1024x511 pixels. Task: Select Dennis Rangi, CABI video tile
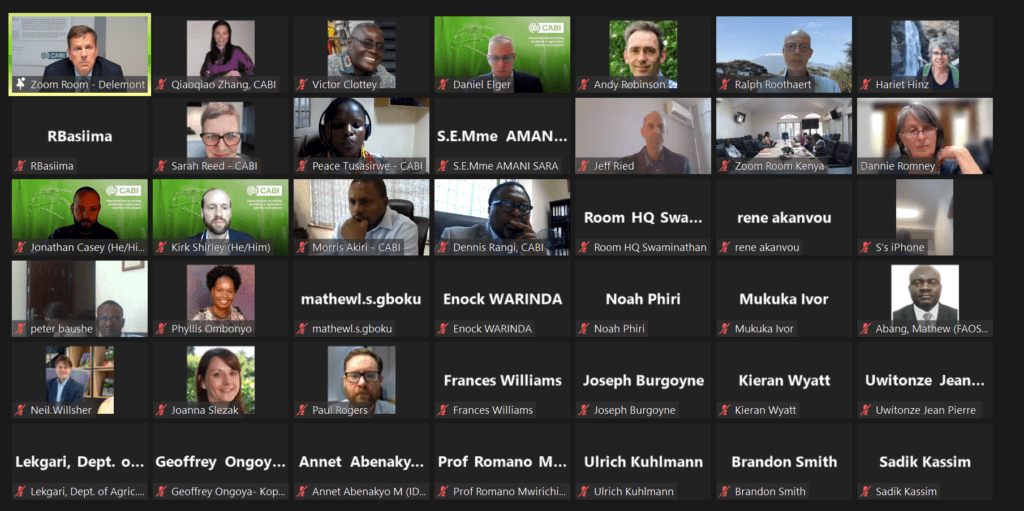[x=502, y=218]
